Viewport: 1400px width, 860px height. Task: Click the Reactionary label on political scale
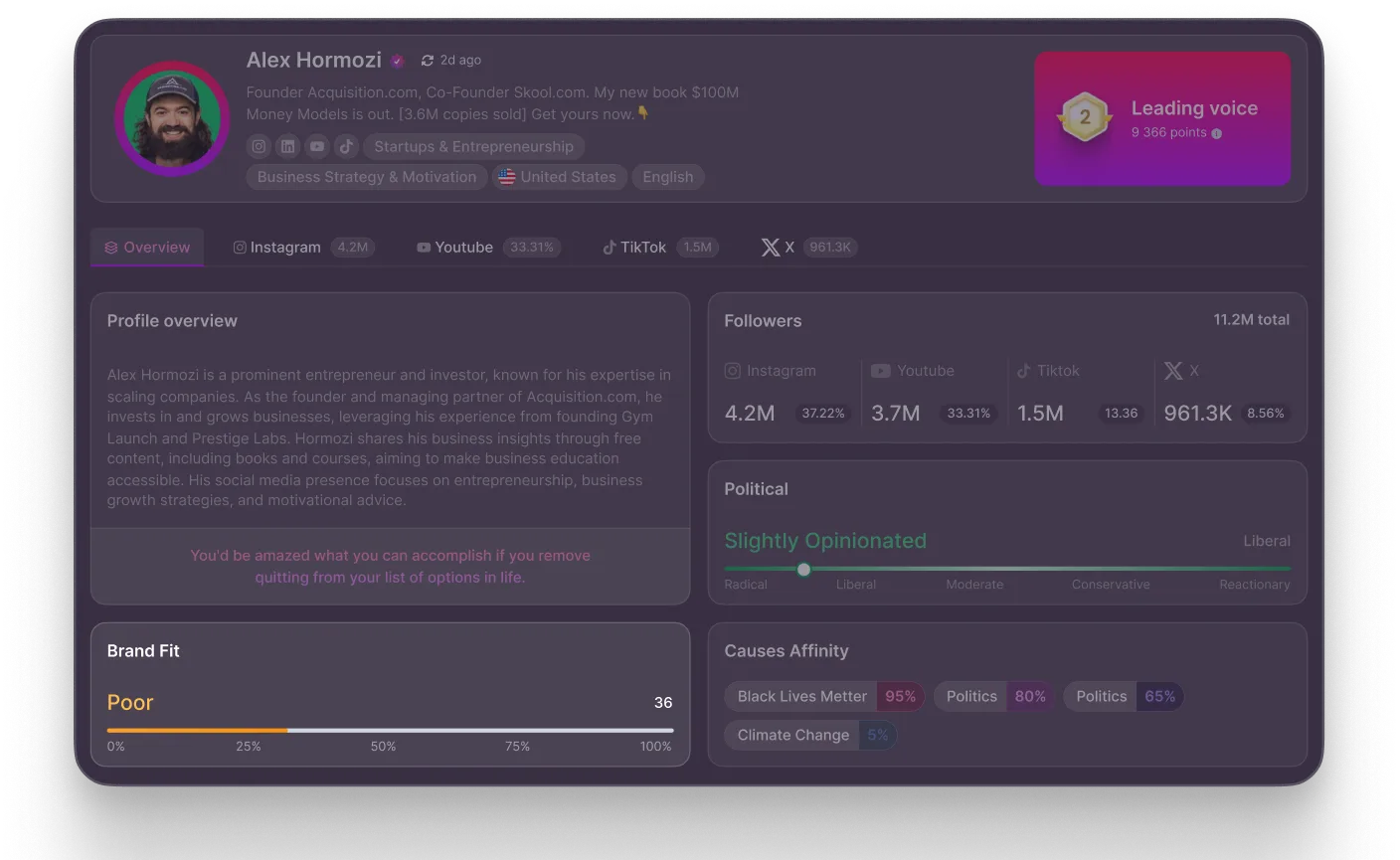tap(1255, 585)
